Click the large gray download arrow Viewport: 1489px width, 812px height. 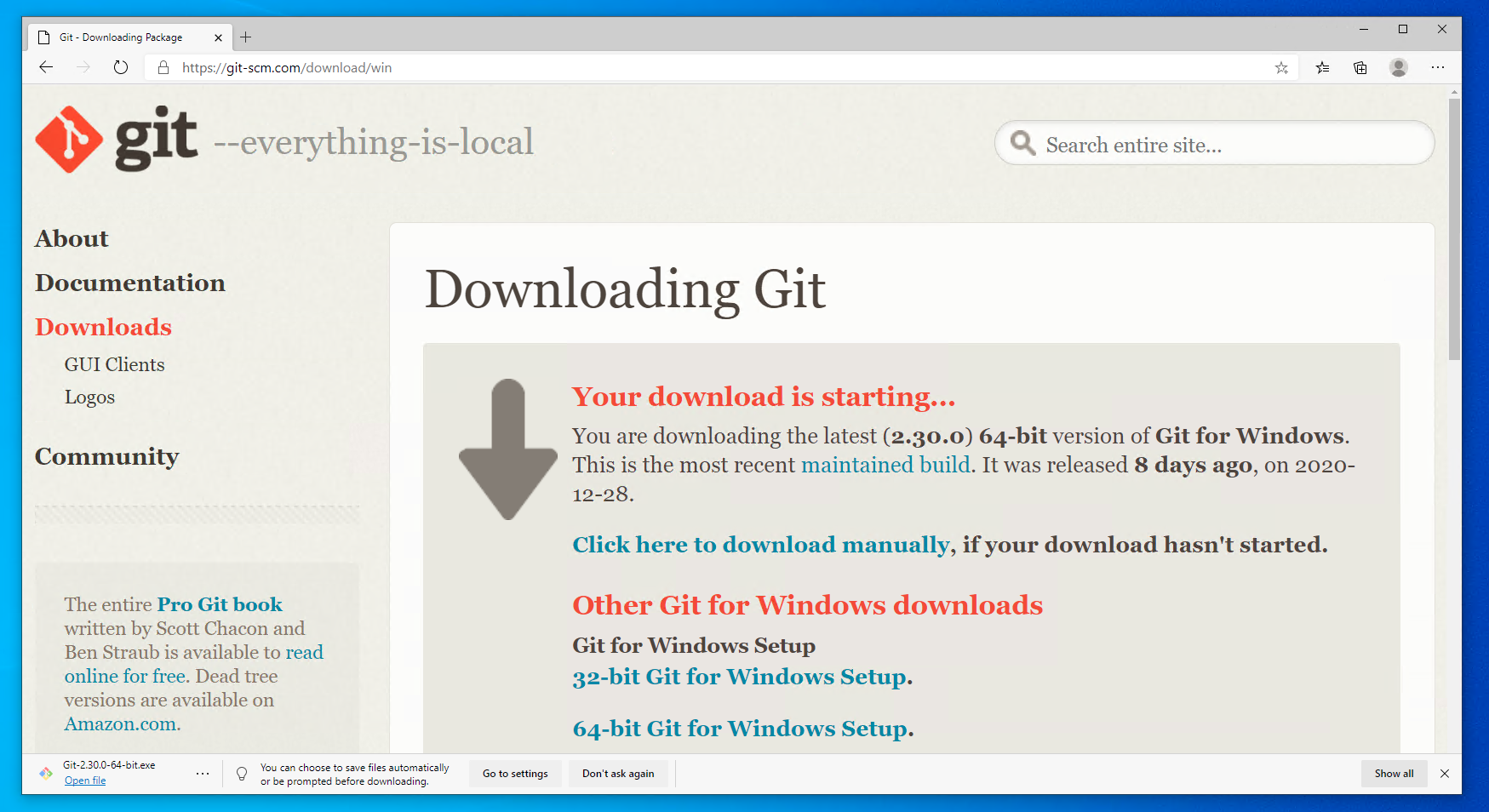(x=508, y=449)
